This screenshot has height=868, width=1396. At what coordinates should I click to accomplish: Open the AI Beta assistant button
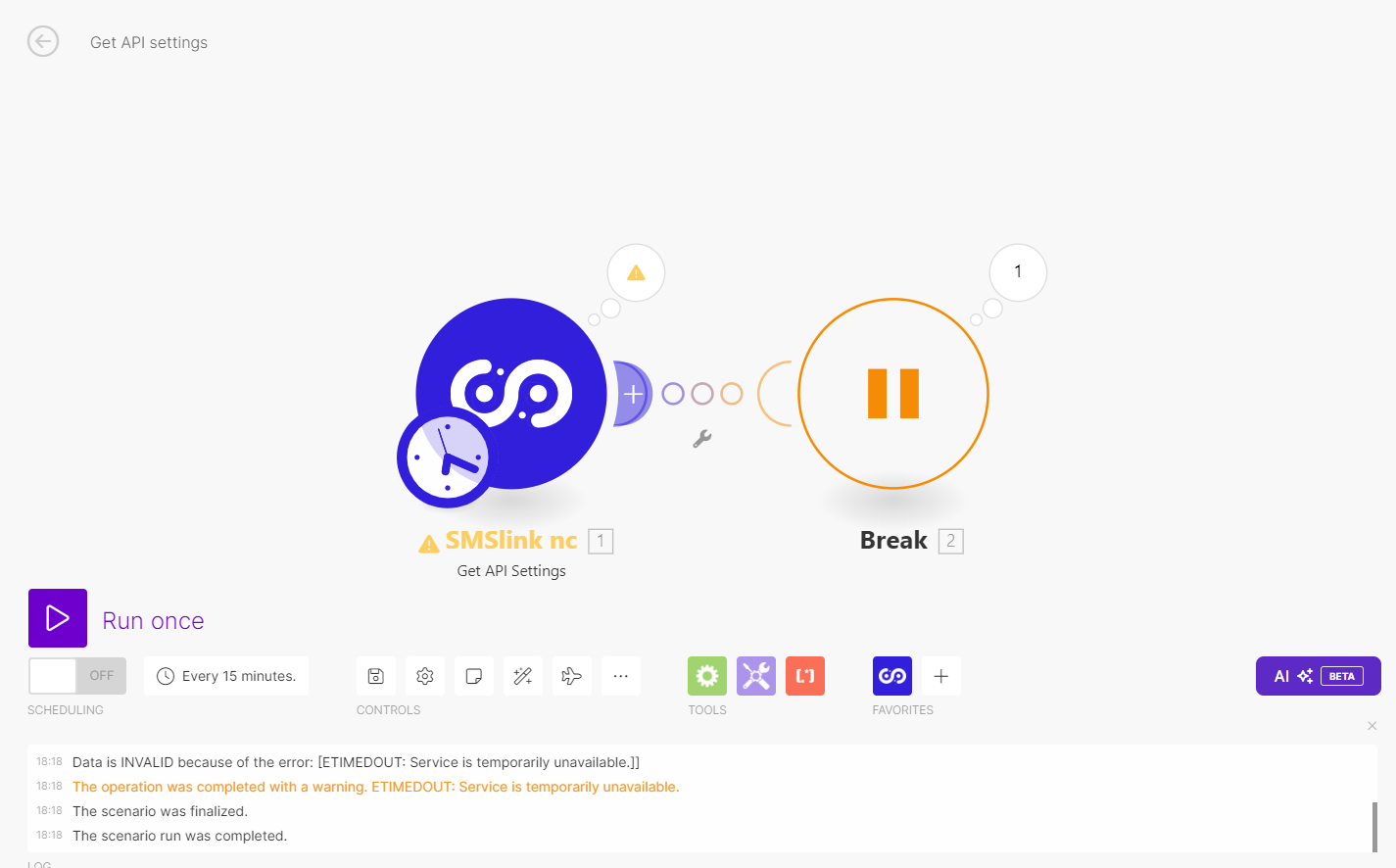pos(1319,676)
